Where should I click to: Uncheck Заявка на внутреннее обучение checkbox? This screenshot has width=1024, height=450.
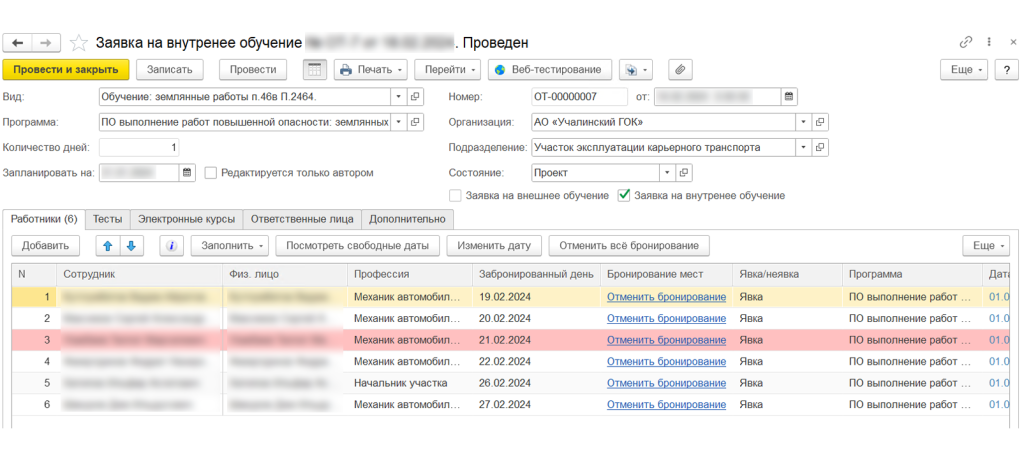625,196
